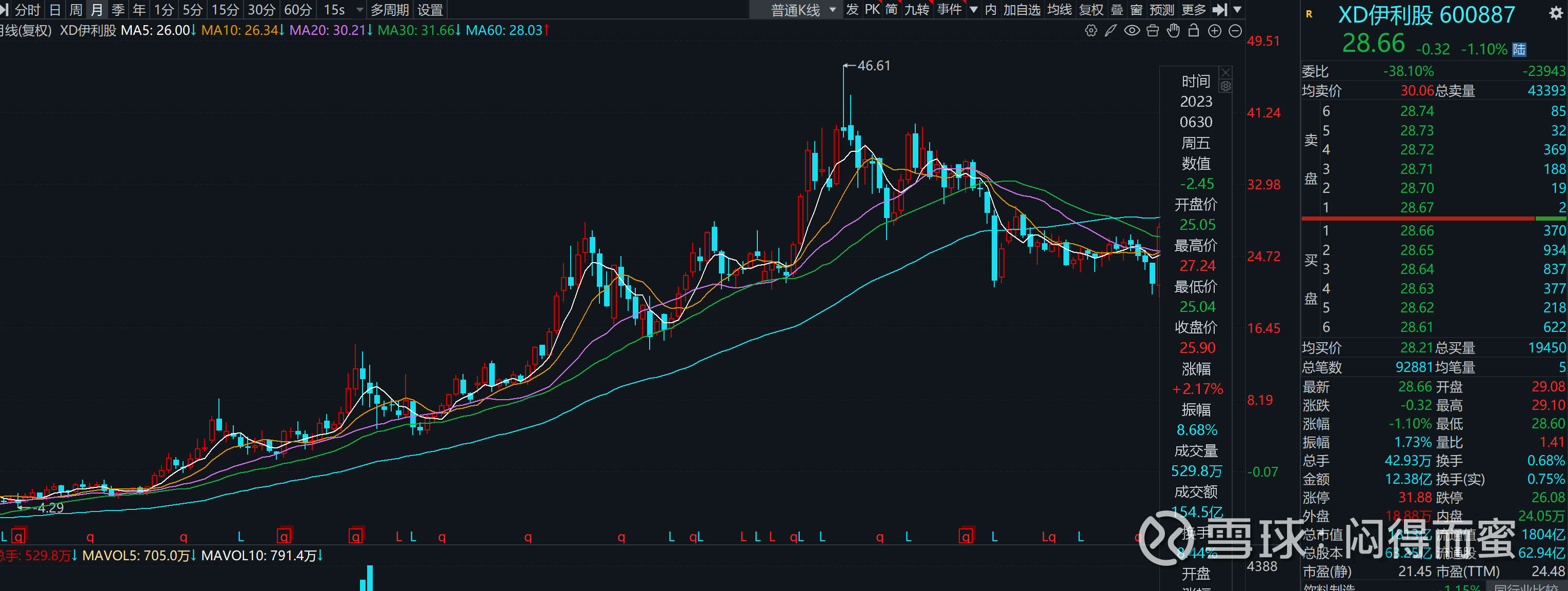Switch to yearly 年 period
1568x591 pixels.
139,10
